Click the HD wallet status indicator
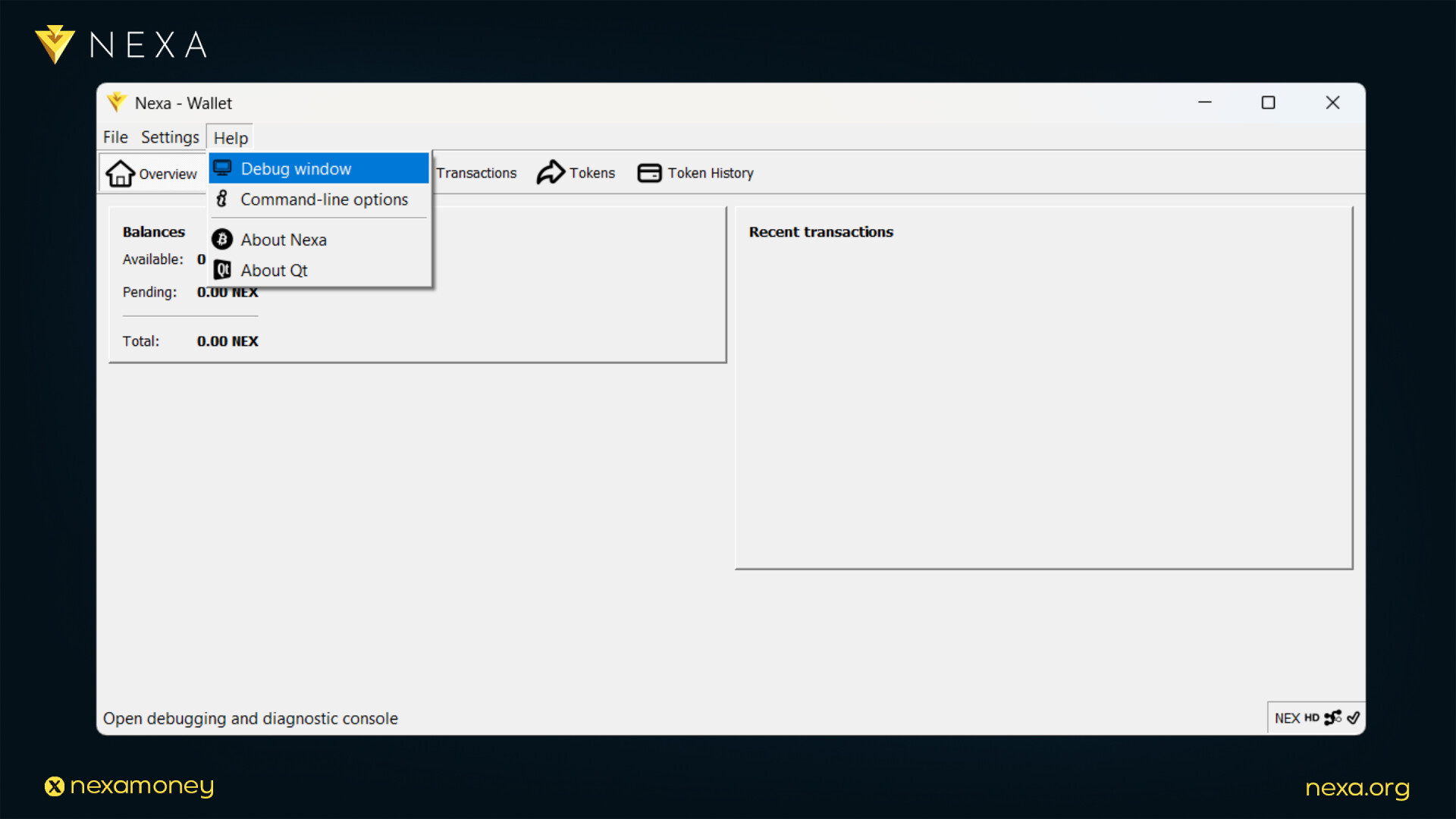The width and height of the screenshot is (1456, 819). (x=1312, y=717)
